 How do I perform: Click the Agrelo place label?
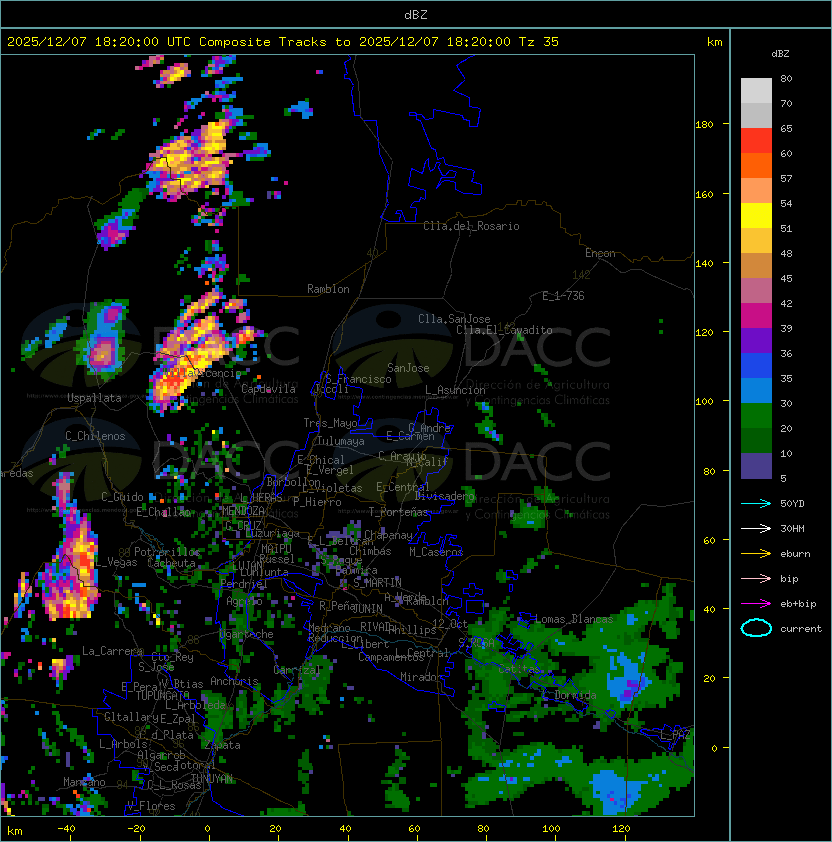(244, 601)
